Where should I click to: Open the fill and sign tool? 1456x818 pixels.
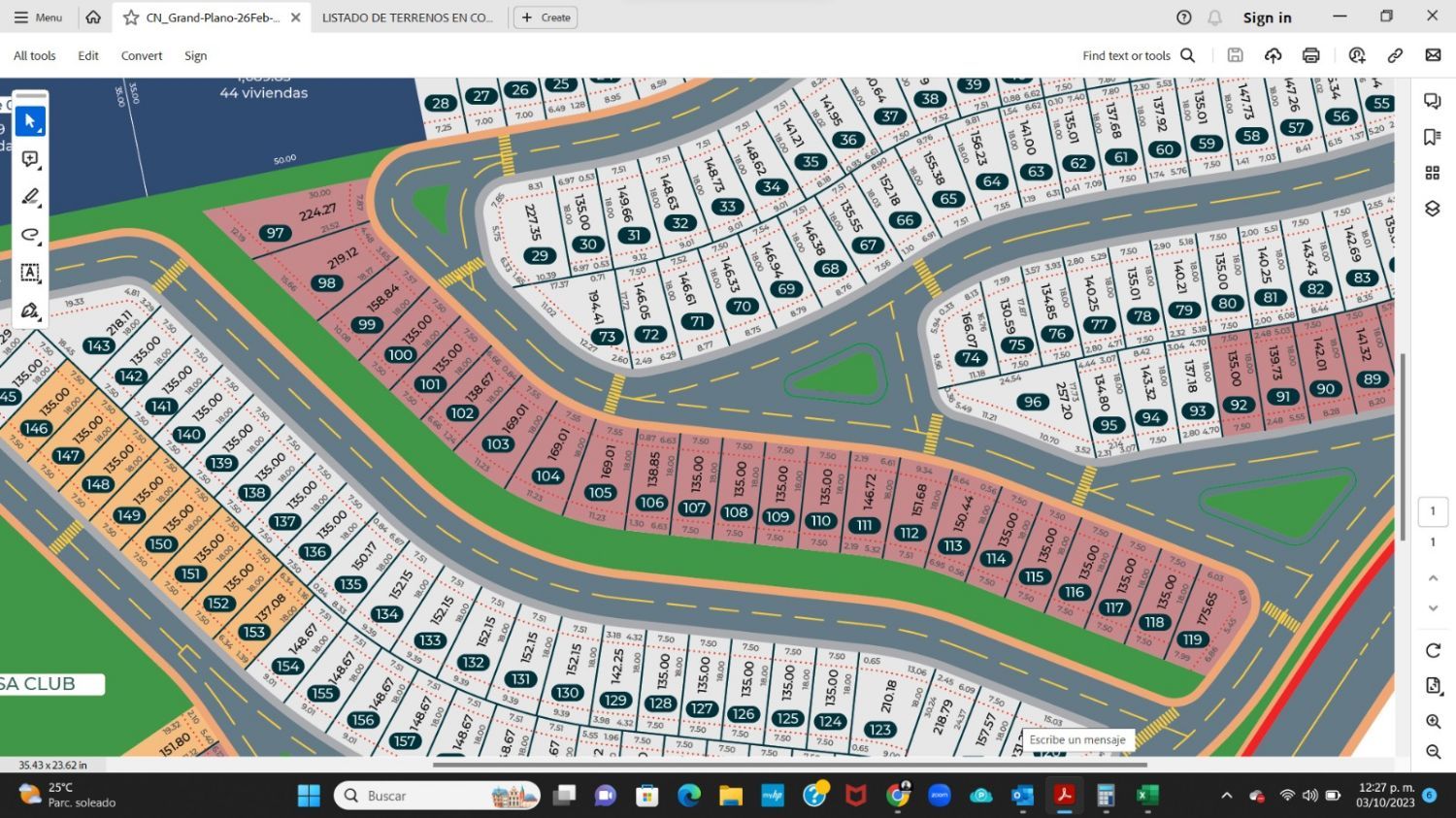(30, 311)
